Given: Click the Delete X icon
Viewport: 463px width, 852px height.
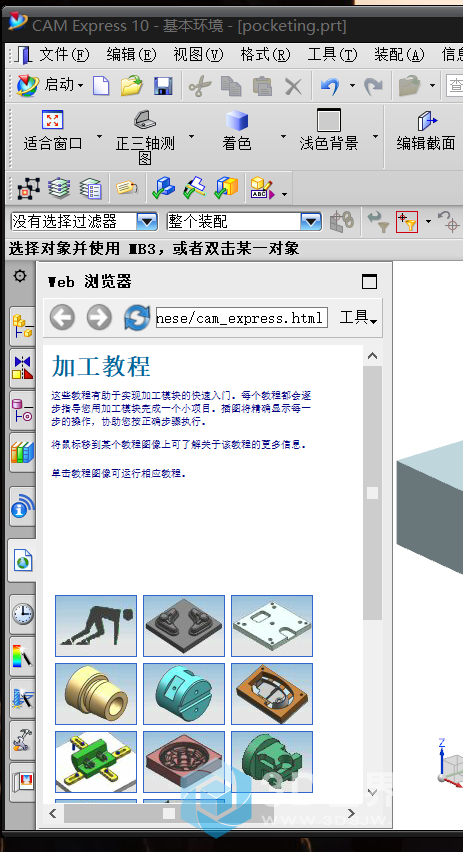Looking at the screenshot, I should click(x=293, y=86).
